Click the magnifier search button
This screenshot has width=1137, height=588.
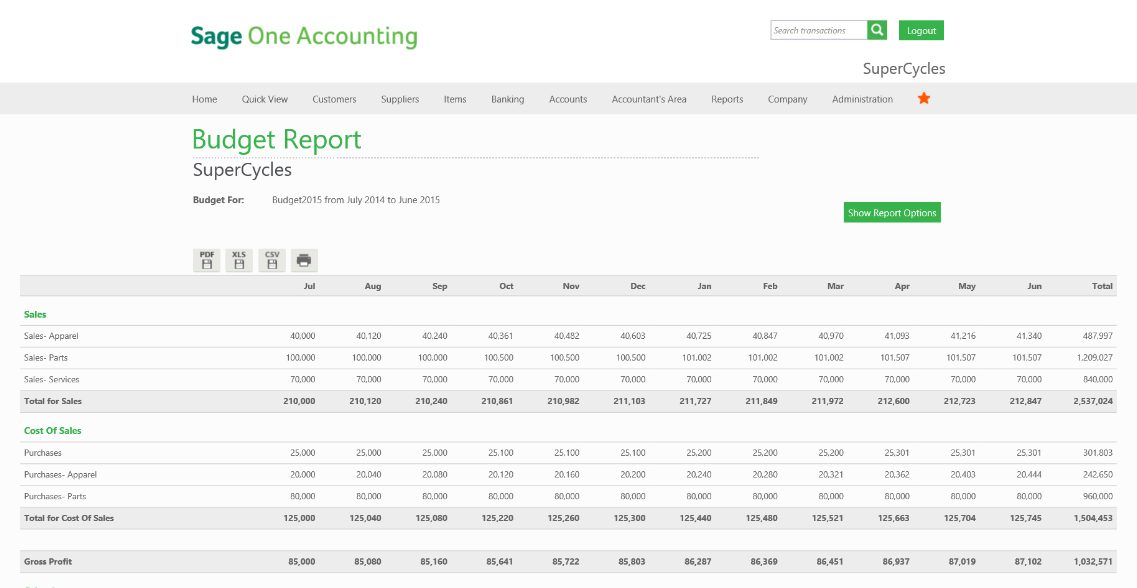877,30
